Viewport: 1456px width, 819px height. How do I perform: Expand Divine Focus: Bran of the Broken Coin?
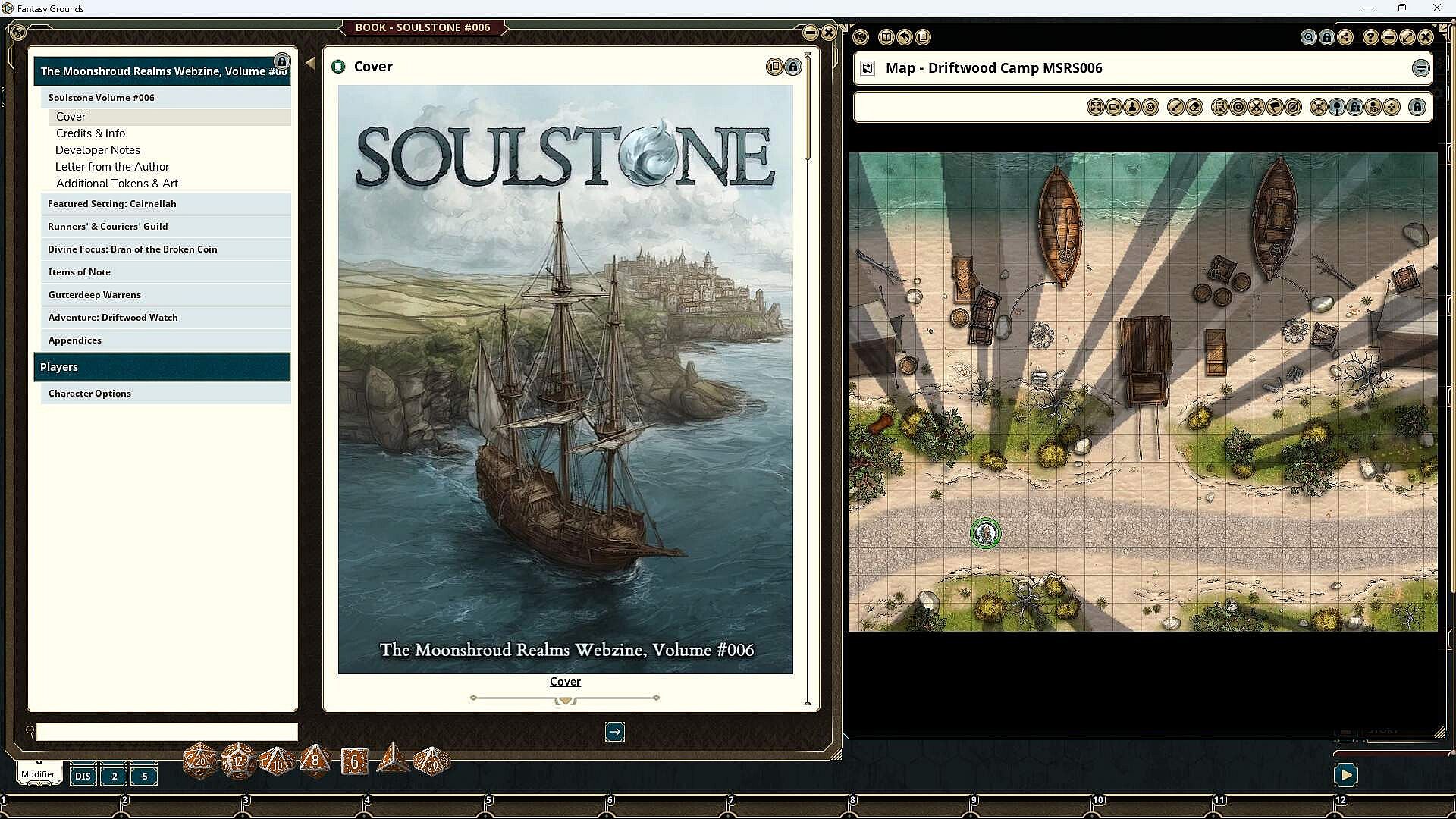tap(166, 249)
